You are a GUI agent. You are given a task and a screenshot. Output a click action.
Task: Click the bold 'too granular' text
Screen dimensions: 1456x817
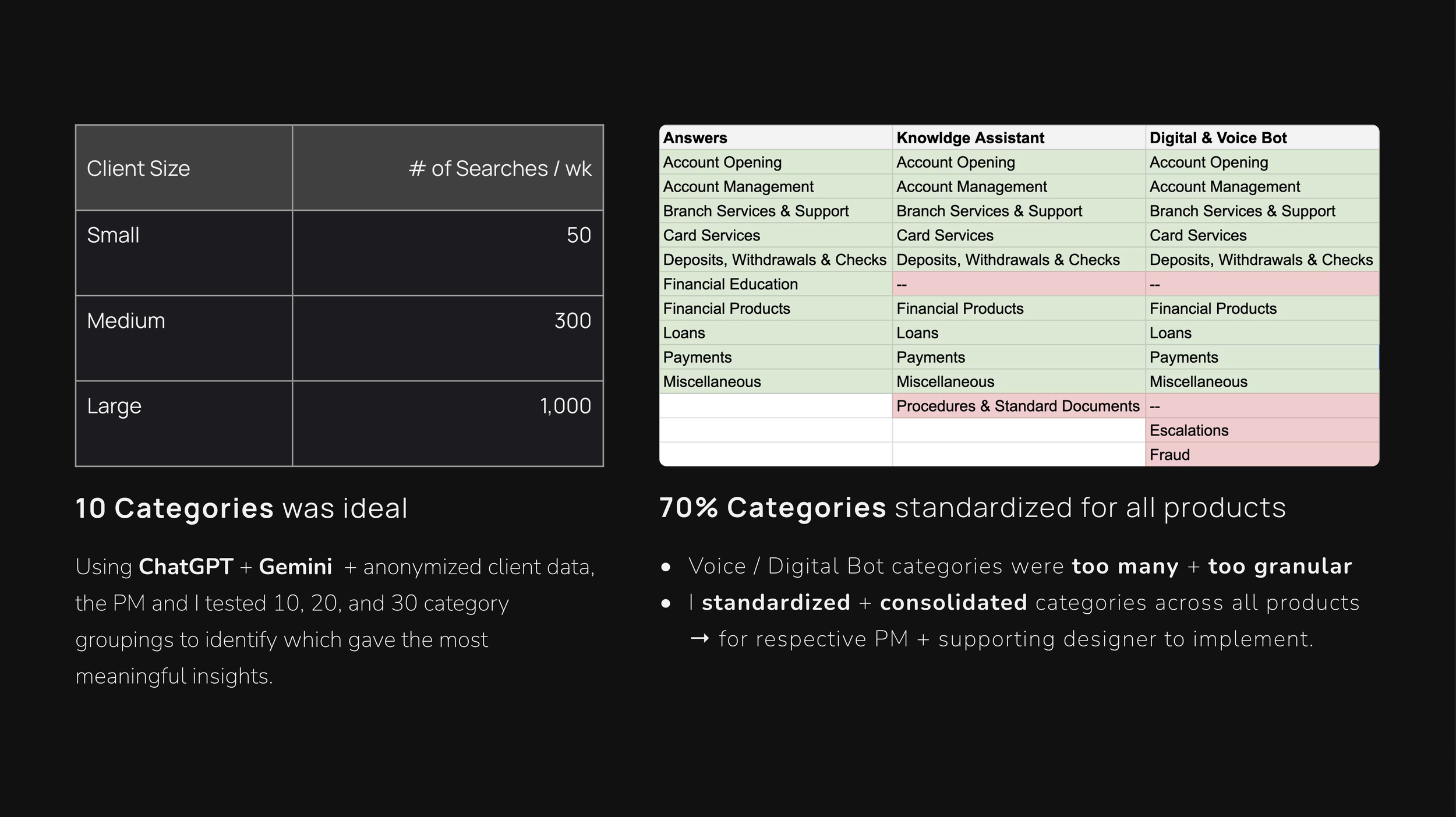pyautogui.click(x=1280, y=566)
